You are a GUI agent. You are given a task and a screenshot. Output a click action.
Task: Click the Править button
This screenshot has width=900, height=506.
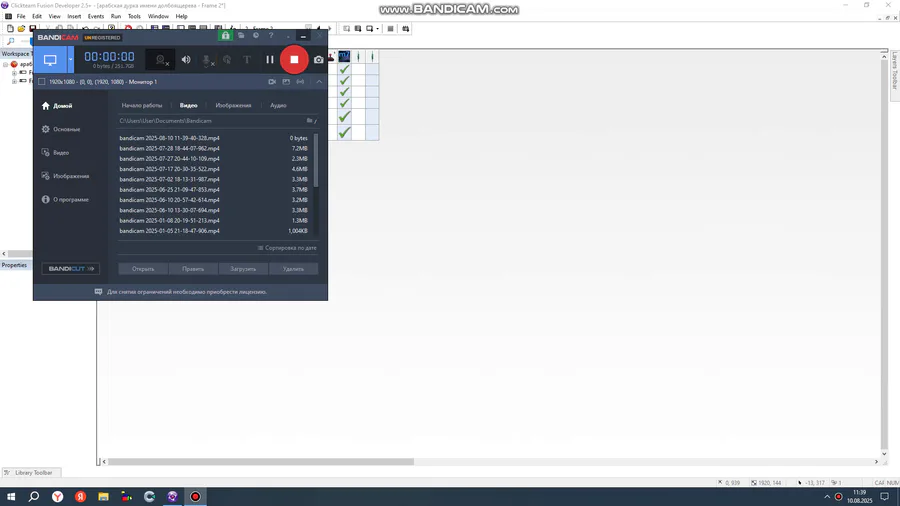tap(193, 268)
